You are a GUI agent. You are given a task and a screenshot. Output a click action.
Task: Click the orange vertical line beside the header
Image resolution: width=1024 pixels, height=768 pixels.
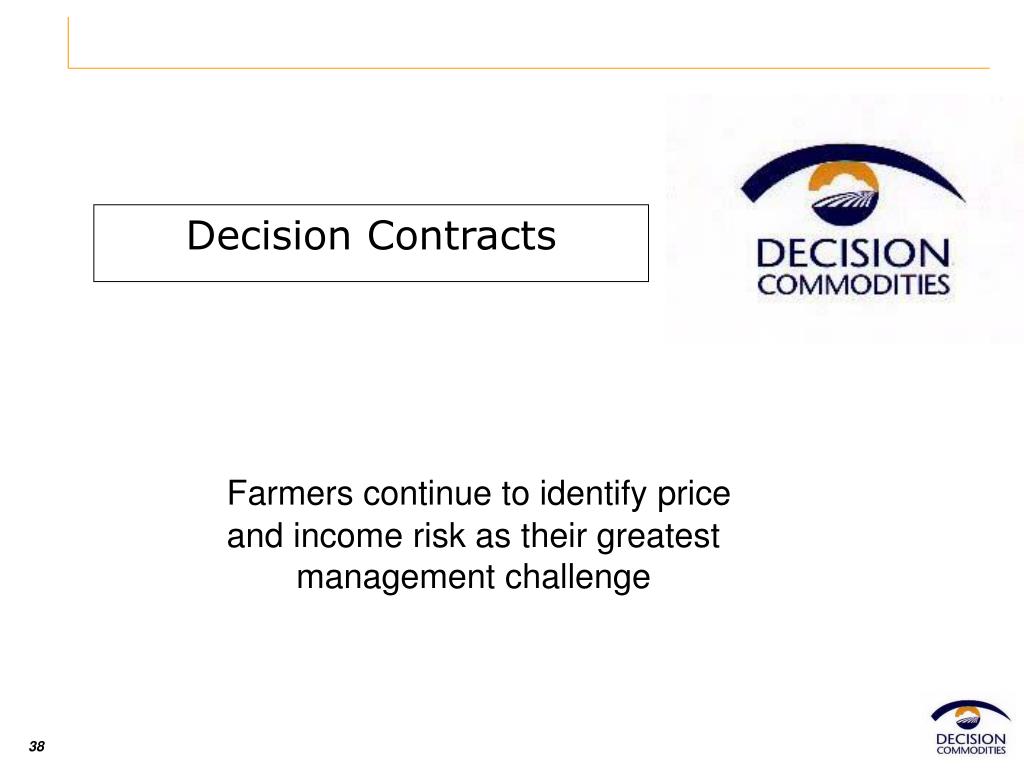[x=68, y=42]
